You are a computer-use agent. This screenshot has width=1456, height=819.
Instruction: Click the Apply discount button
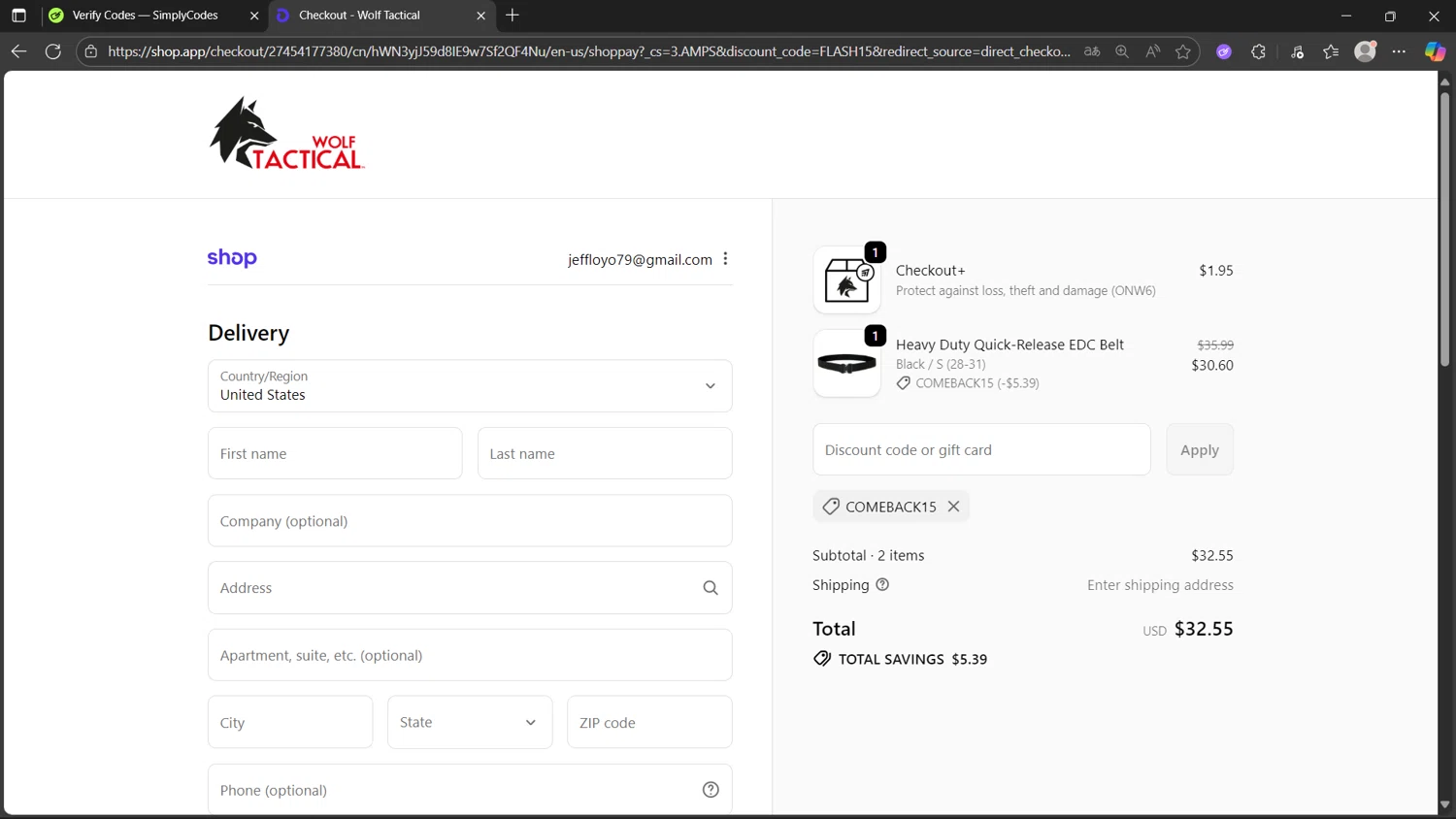1200,449
